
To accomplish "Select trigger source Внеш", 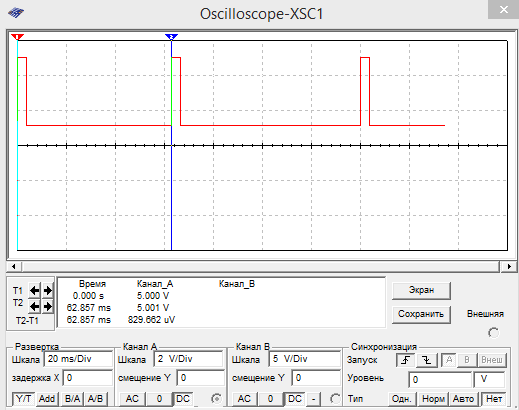I will (492, 360).
